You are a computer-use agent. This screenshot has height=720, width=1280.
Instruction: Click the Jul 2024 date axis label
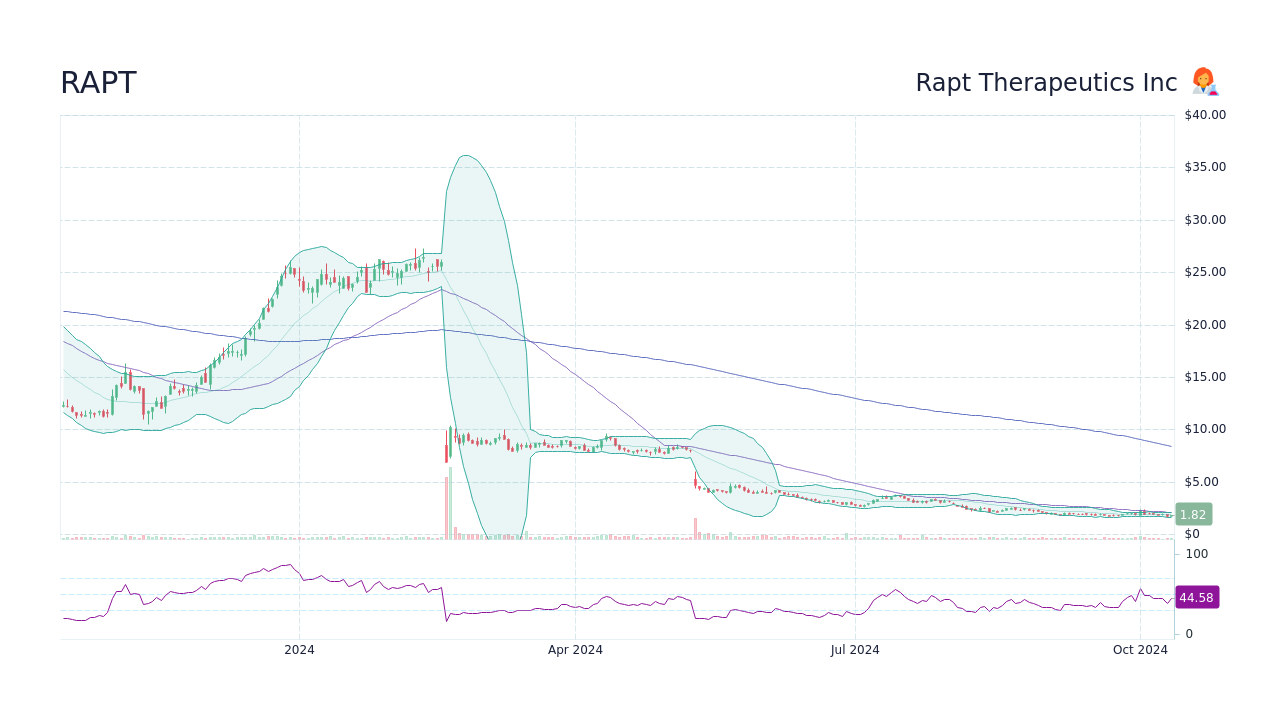click(855, 650)
